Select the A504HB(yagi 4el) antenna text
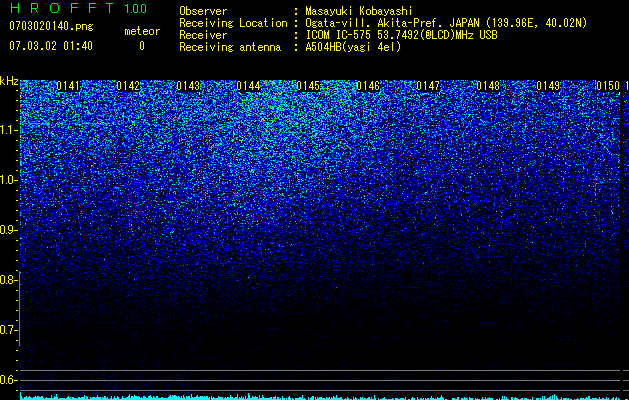629x400 pixels. coord(353,47)
